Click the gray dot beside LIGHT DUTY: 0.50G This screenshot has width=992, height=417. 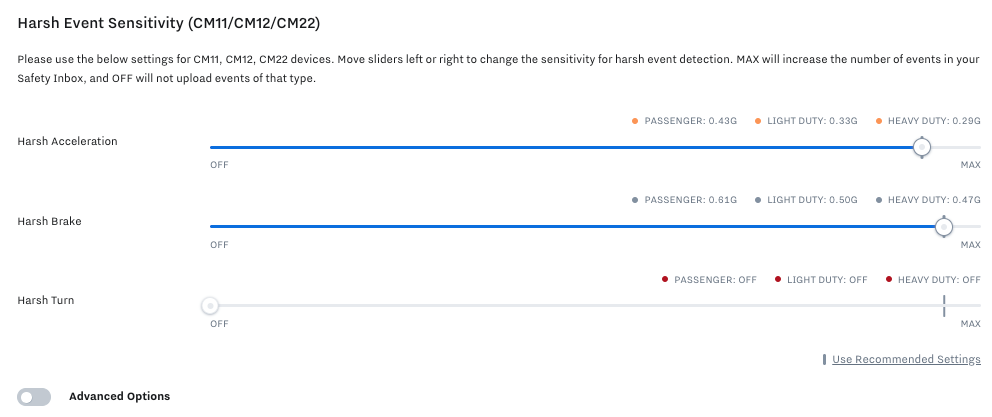coord(757,200)
